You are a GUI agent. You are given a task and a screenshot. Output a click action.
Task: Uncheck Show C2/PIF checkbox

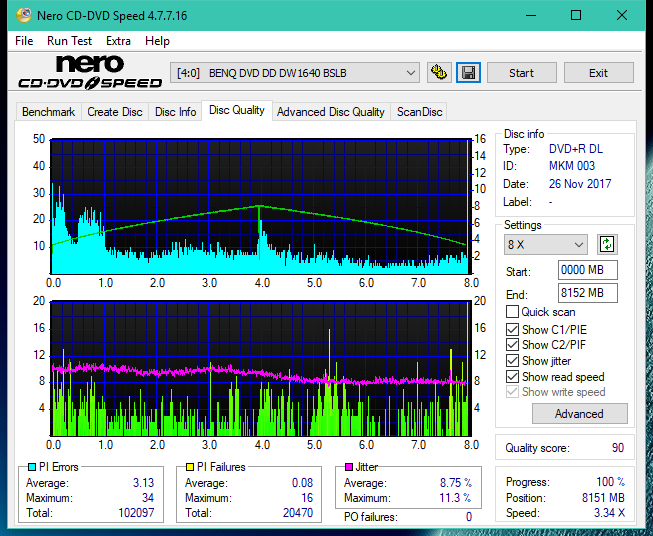[x=512, y=345]
